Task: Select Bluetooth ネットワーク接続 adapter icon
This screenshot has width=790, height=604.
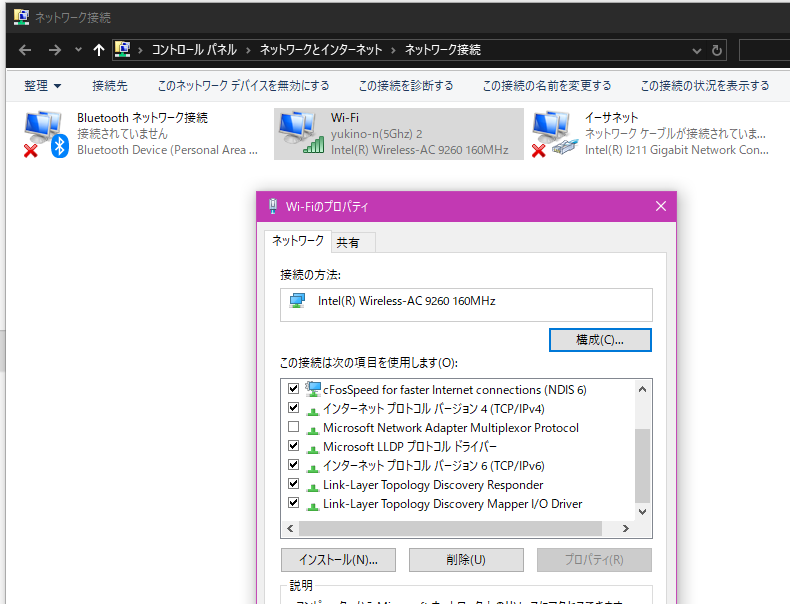Action: tap(46, 134)
